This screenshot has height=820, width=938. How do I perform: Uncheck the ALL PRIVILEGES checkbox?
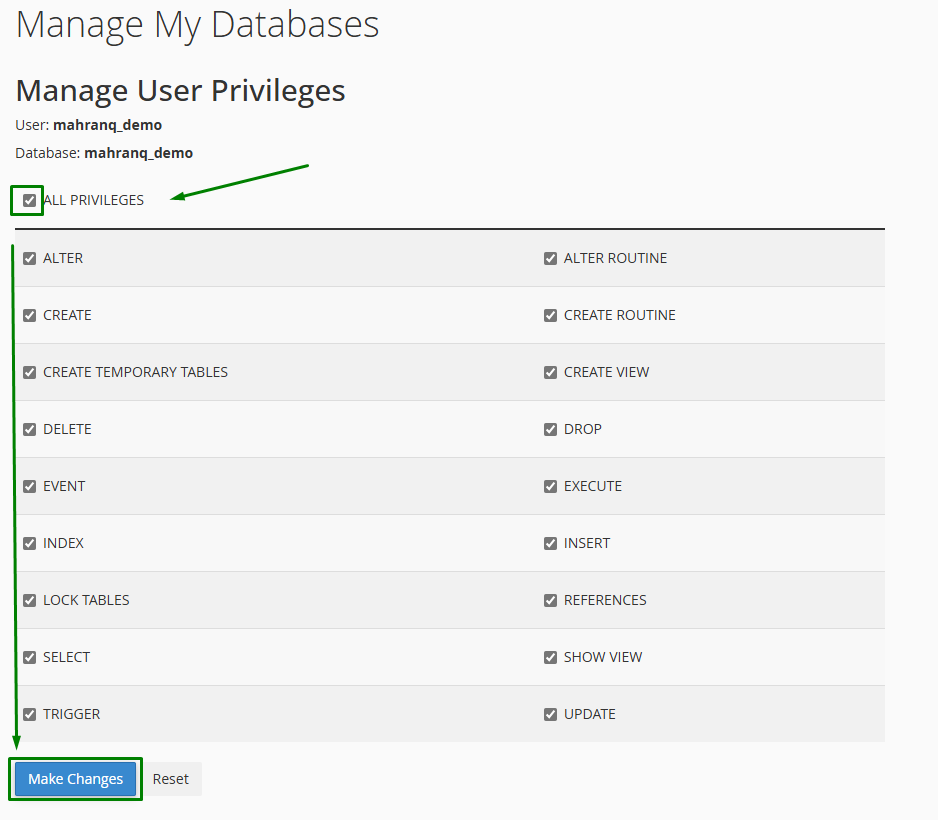[x=30, y=200]
